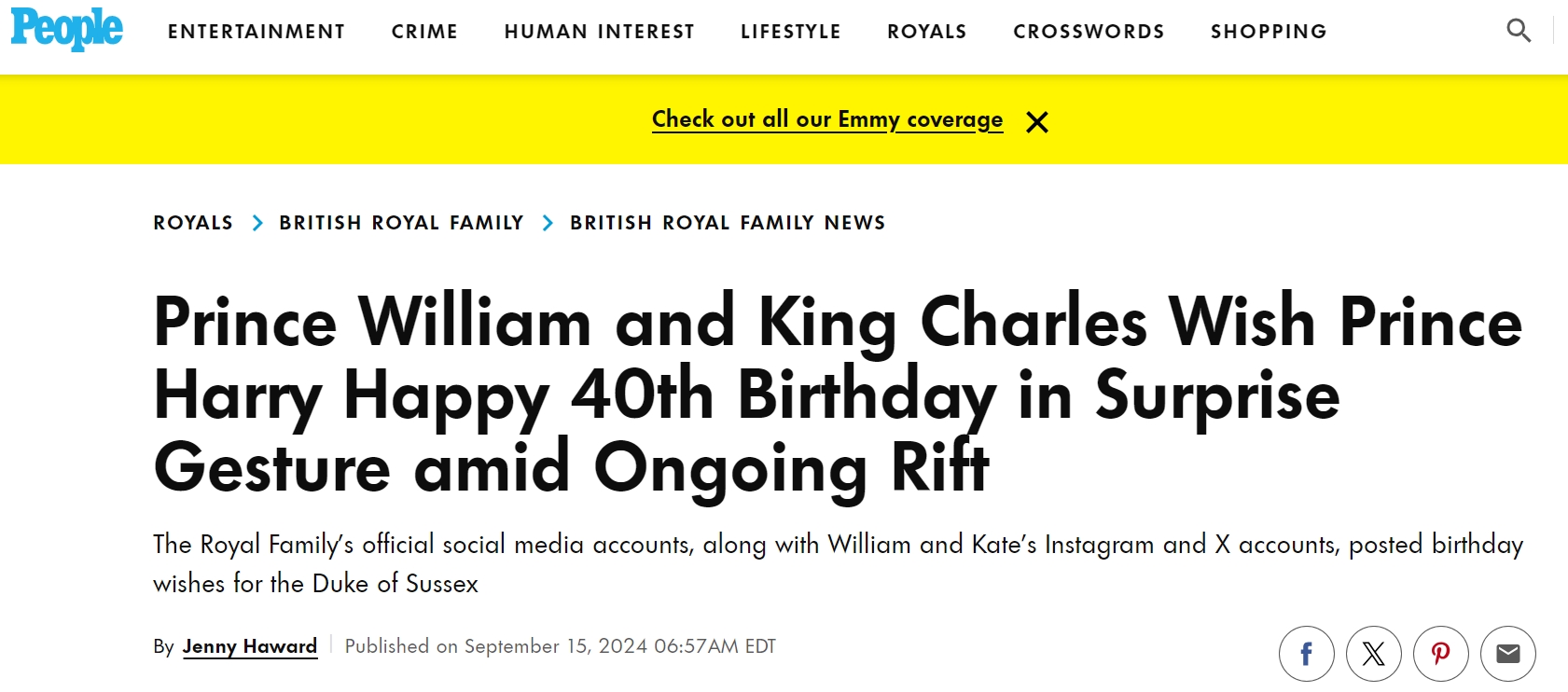This screenshot has width=1568, height=692.
Task: Open the Lifestyle menu
Action: coord(790,32)
